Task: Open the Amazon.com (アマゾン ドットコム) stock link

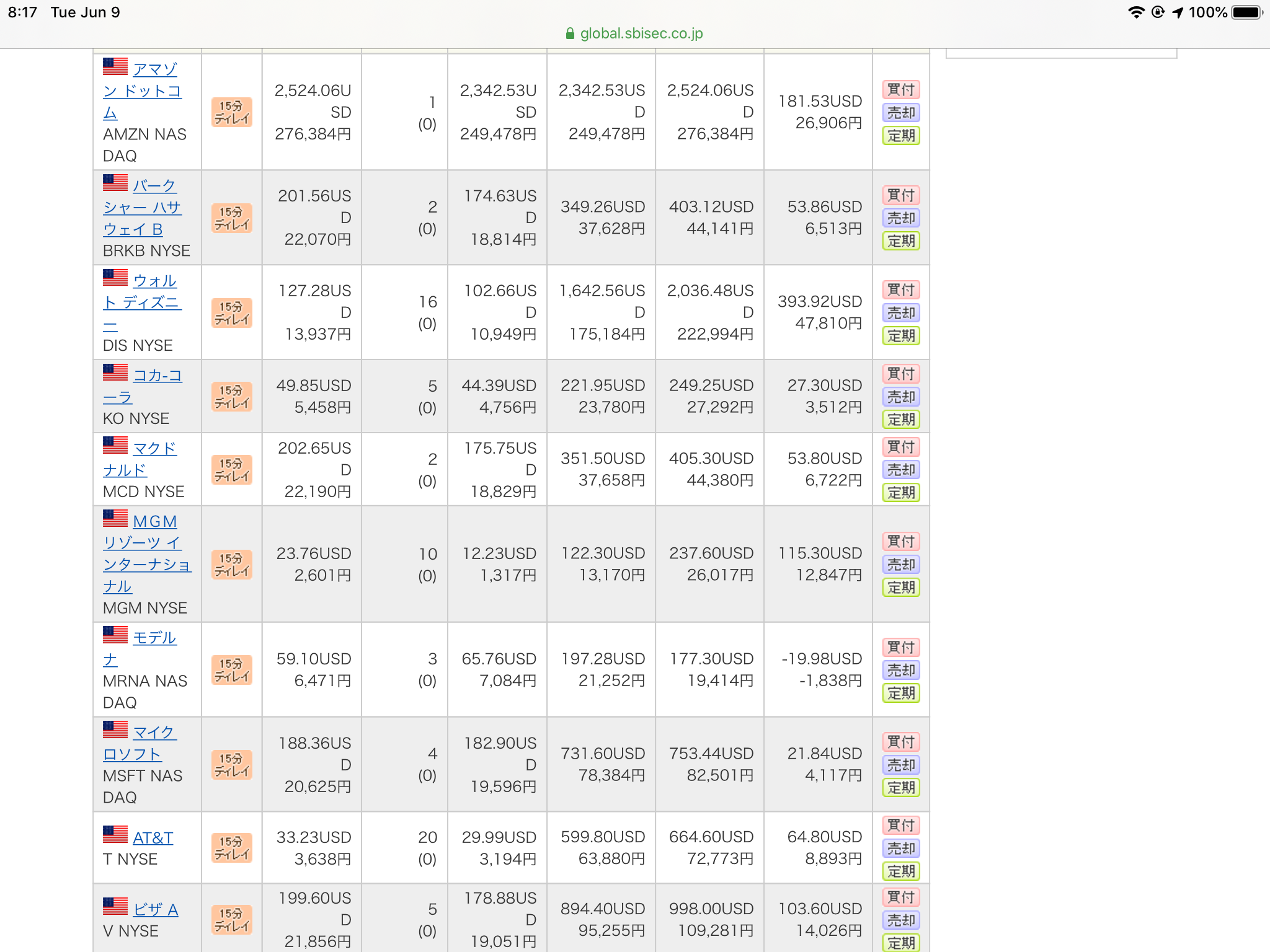Action: pos(142,90)
